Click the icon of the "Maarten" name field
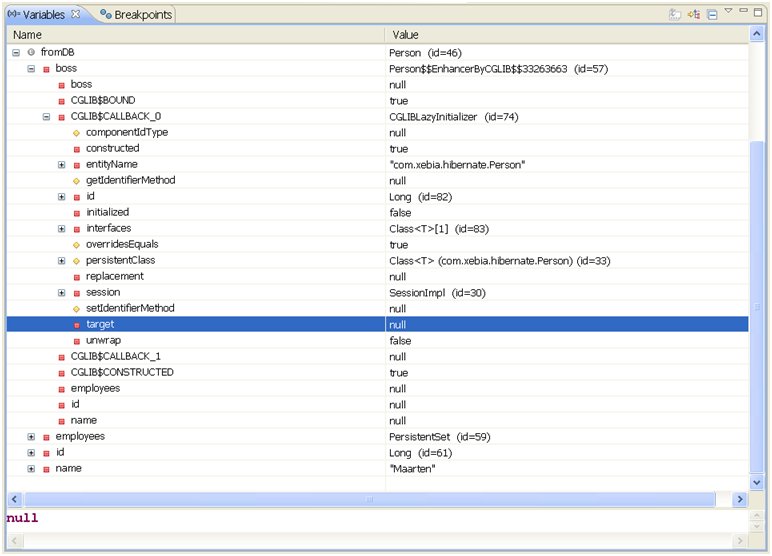The height and width of the screenshot is (556, 772). click(x=46, y=469)
